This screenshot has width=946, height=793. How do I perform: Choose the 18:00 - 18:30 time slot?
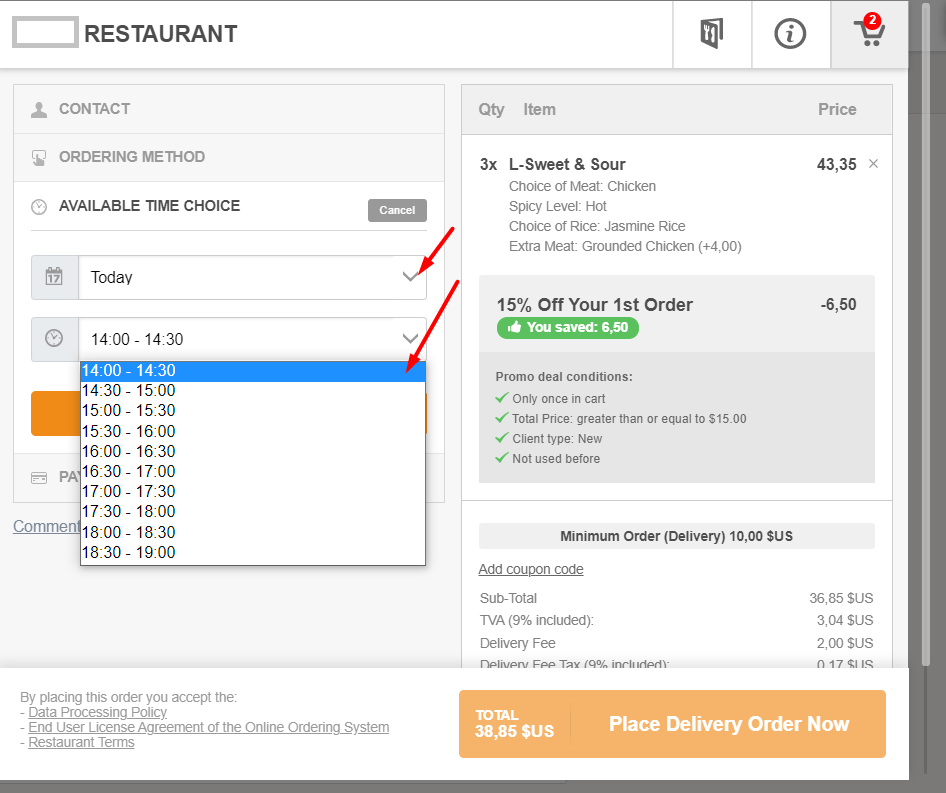pos(253,532)
